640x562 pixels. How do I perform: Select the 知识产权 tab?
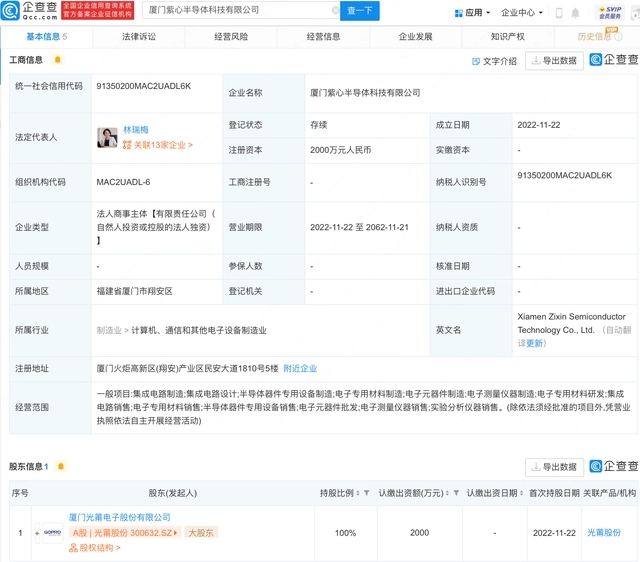pos(508,37)
